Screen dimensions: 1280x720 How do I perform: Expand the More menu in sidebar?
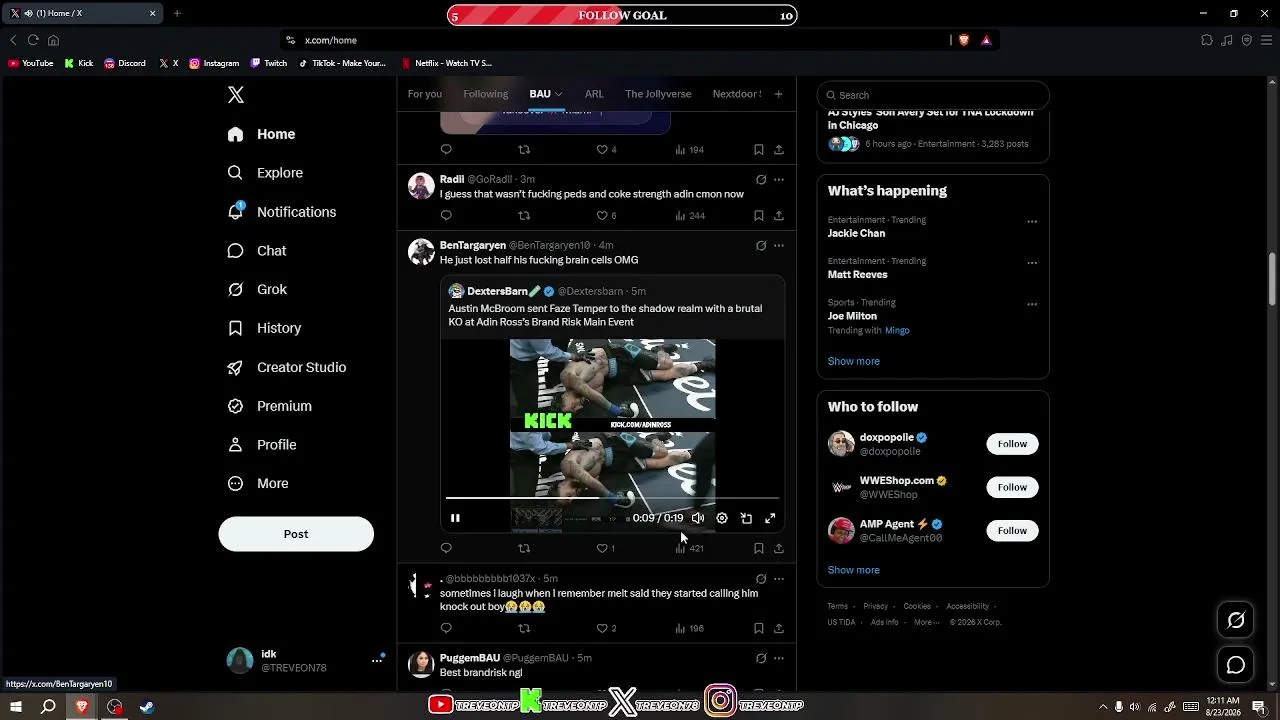259,484
